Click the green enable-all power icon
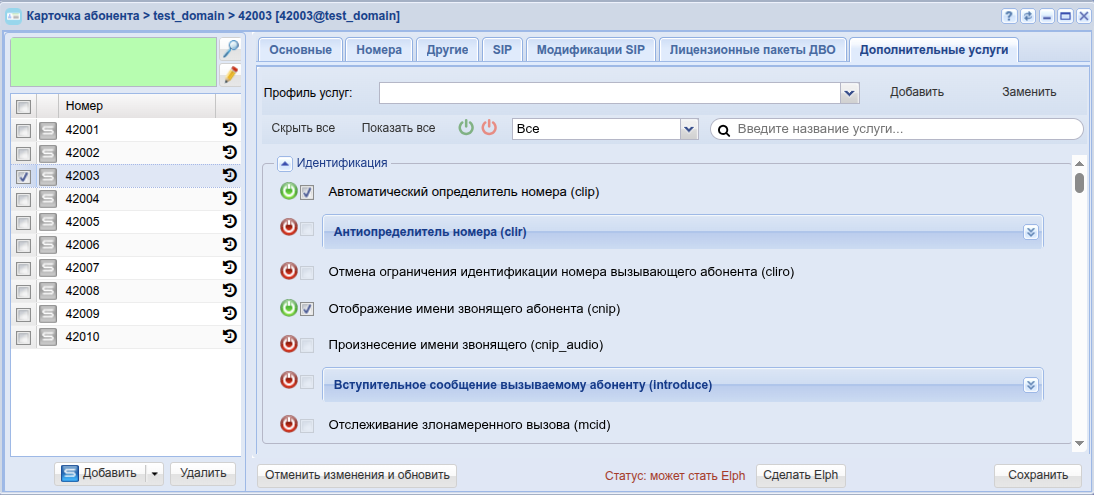Image resolution: width=1094 pixels, height=495 pixels. 466,128
